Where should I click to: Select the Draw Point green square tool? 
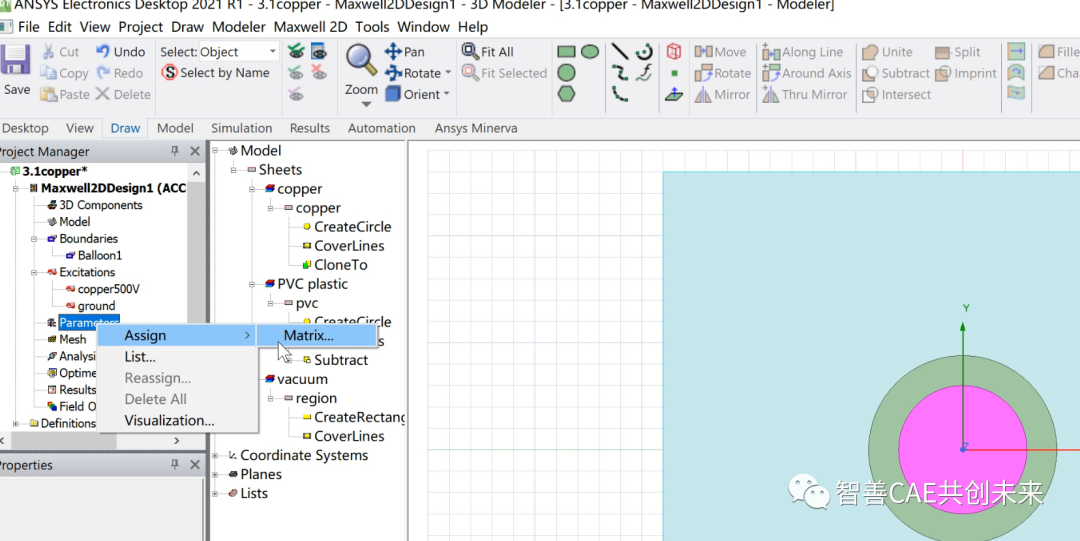pos(674,72)
